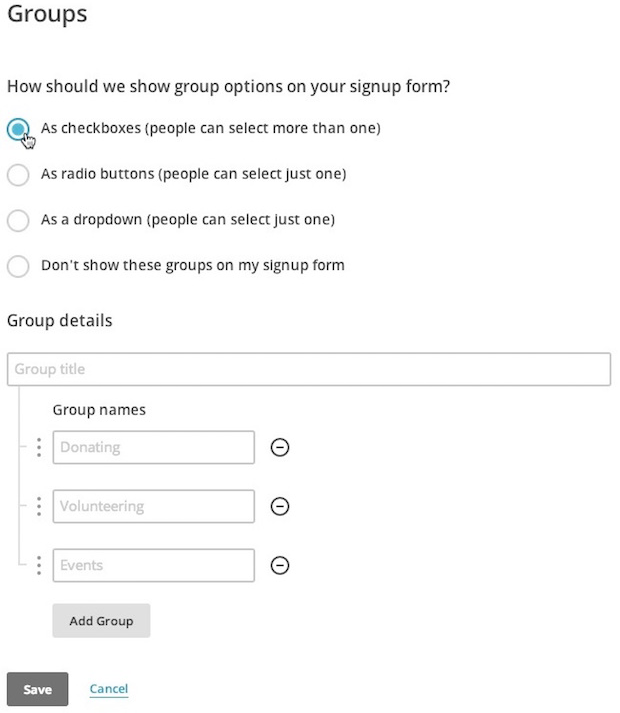Screen dimensions: 620x713
Task: Click the 'As a dropdown' option label text
Action: pos(188,220)
